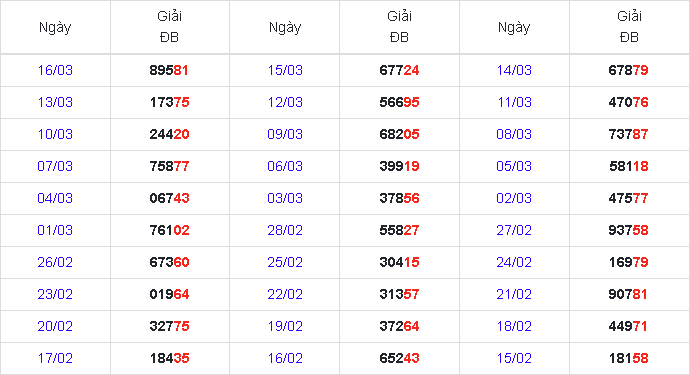Select the 09/03 date link

pyautogui.click(x=285, y=134)
